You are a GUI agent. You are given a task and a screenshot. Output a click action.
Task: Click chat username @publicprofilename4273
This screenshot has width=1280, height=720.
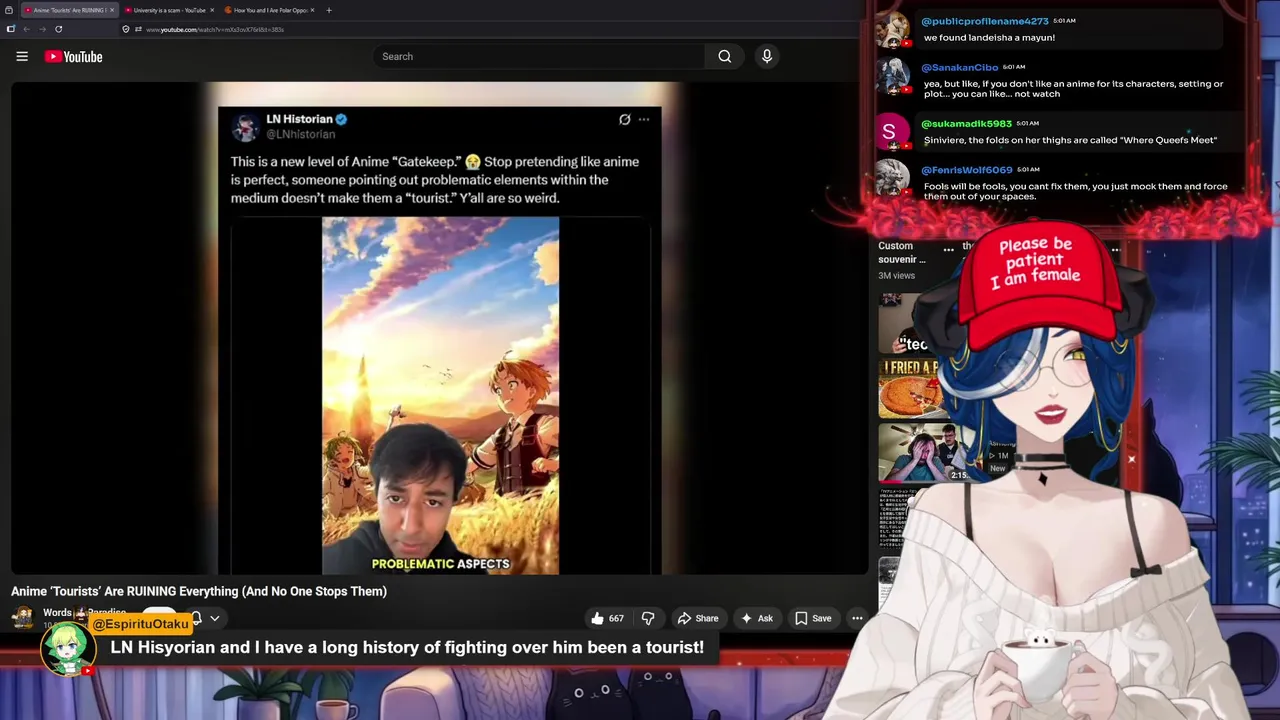[985, 21]
